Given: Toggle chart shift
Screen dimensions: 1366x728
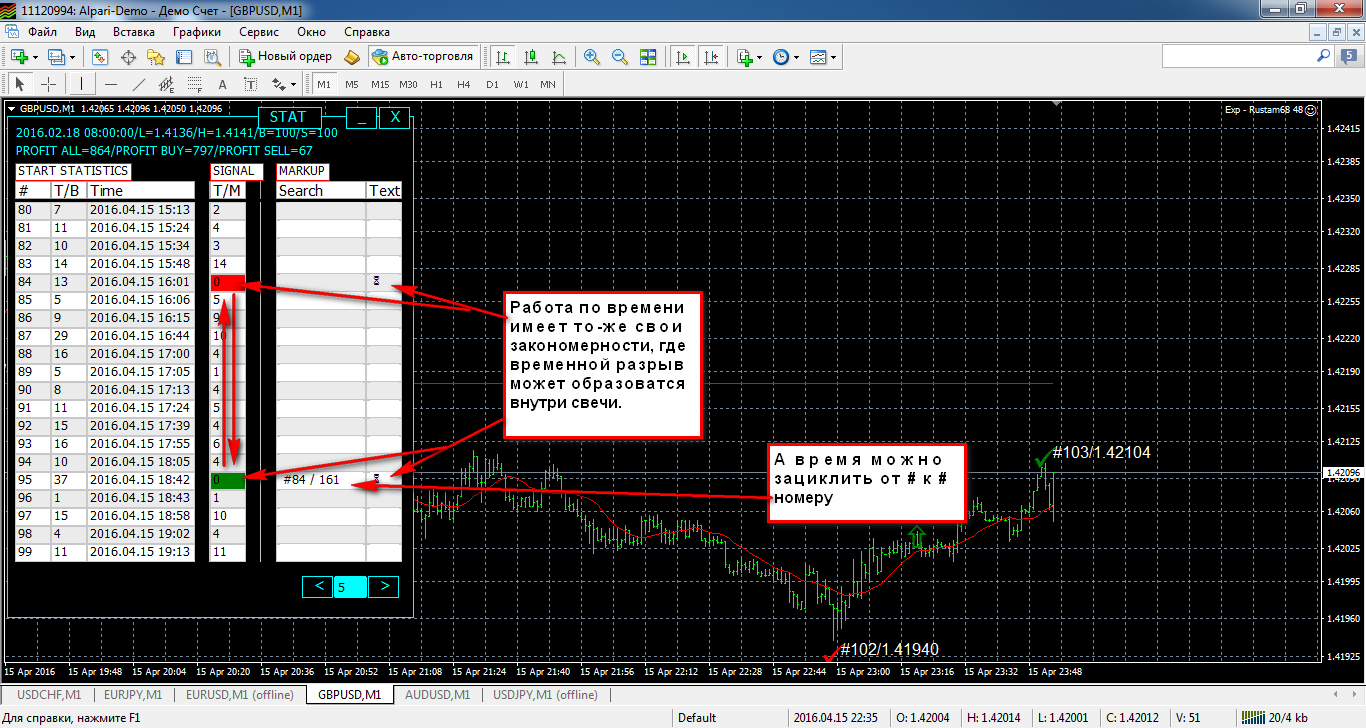Looking at the screenshot, I should click(712, 56).
